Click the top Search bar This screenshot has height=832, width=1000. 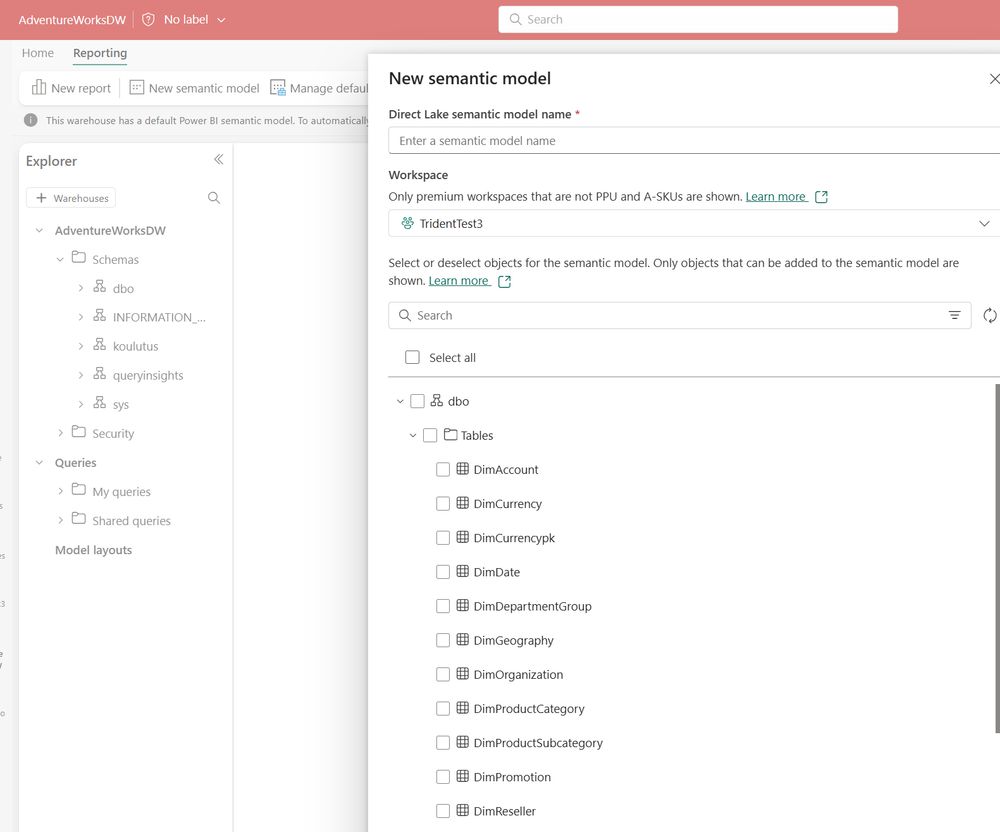point(698,20)
